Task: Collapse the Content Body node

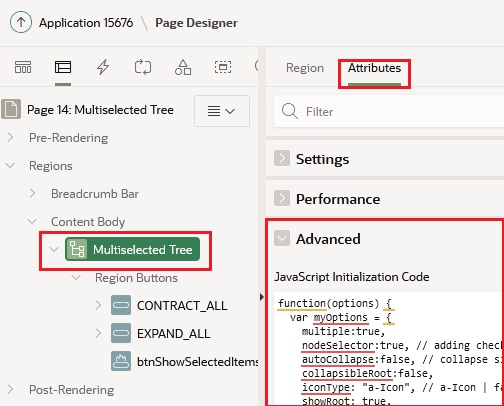Action: (32, 221)
